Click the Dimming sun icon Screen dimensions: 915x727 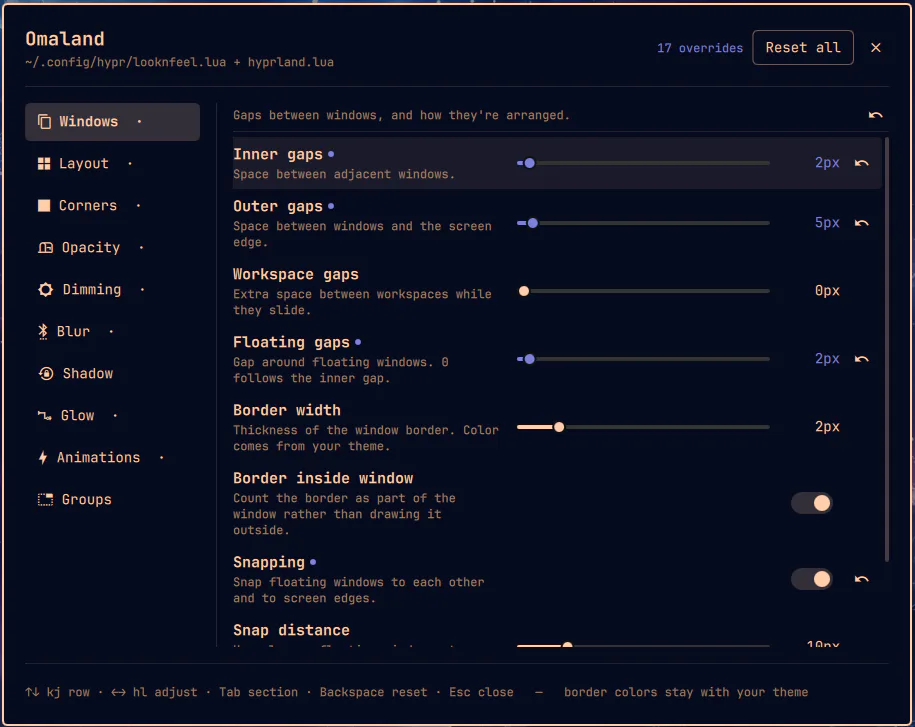(46, 289)
